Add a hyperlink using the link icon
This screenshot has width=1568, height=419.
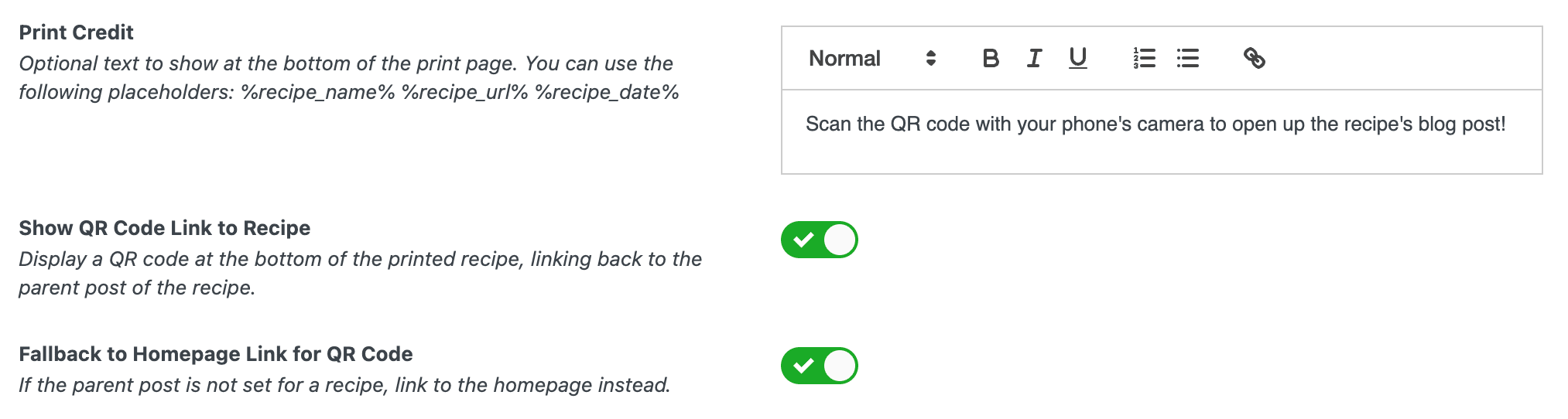point(1254,58)
